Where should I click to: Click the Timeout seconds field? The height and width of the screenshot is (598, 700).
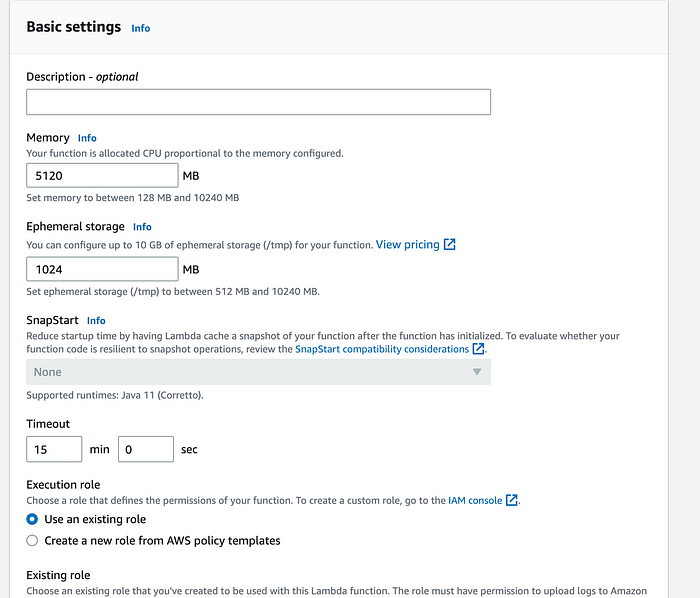tap(146, 449)
